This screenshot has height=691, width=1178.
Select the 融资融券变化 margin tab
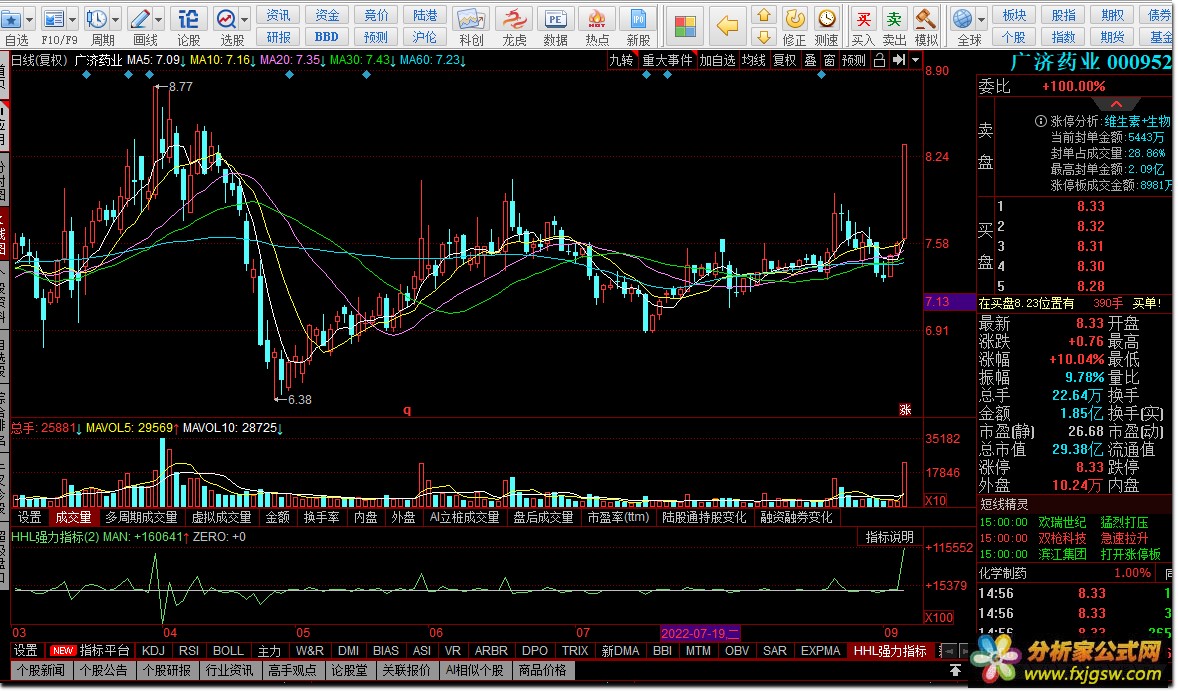coord(796,517)
